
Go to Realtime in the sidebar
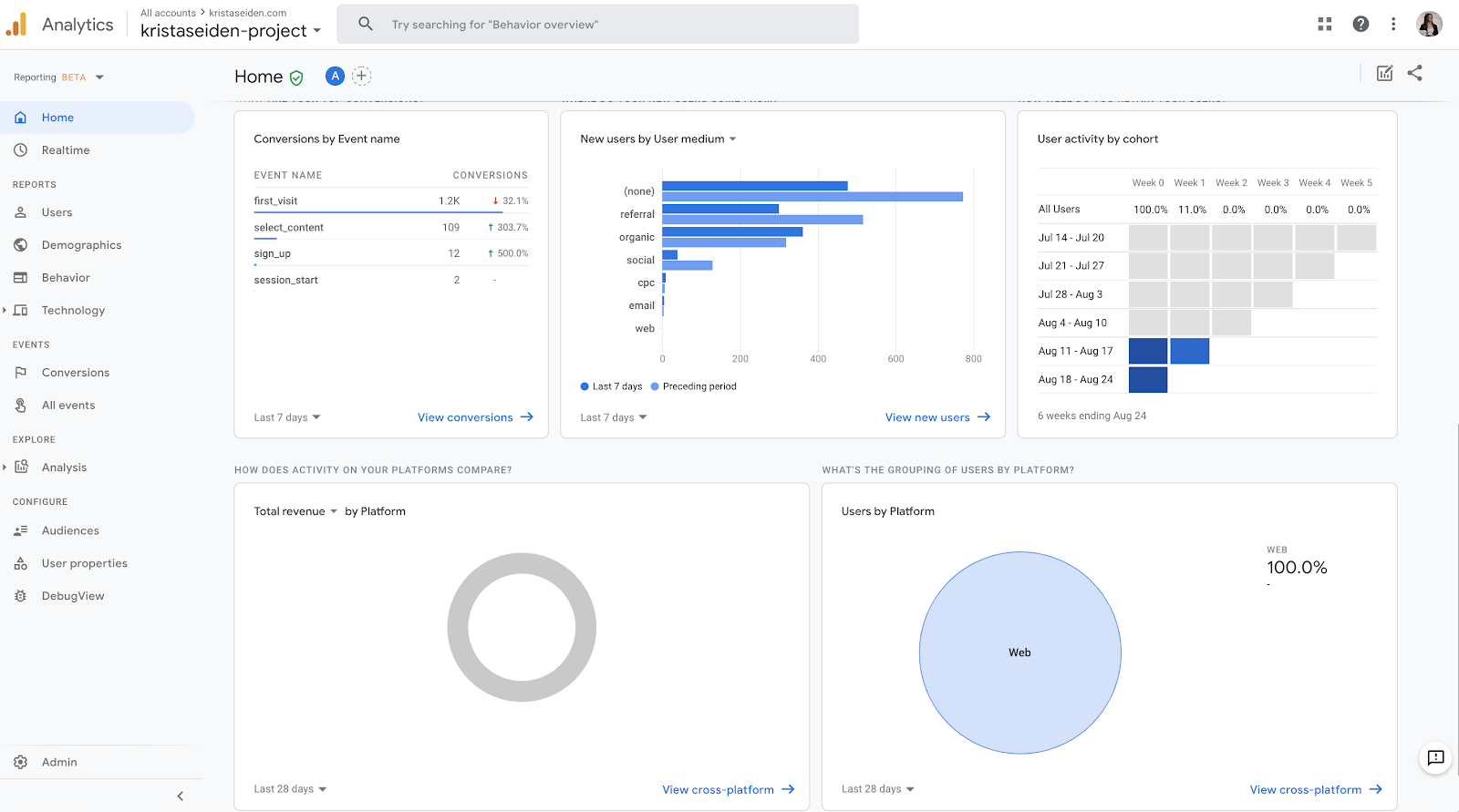pyautogui.click(x=66, y=150)
